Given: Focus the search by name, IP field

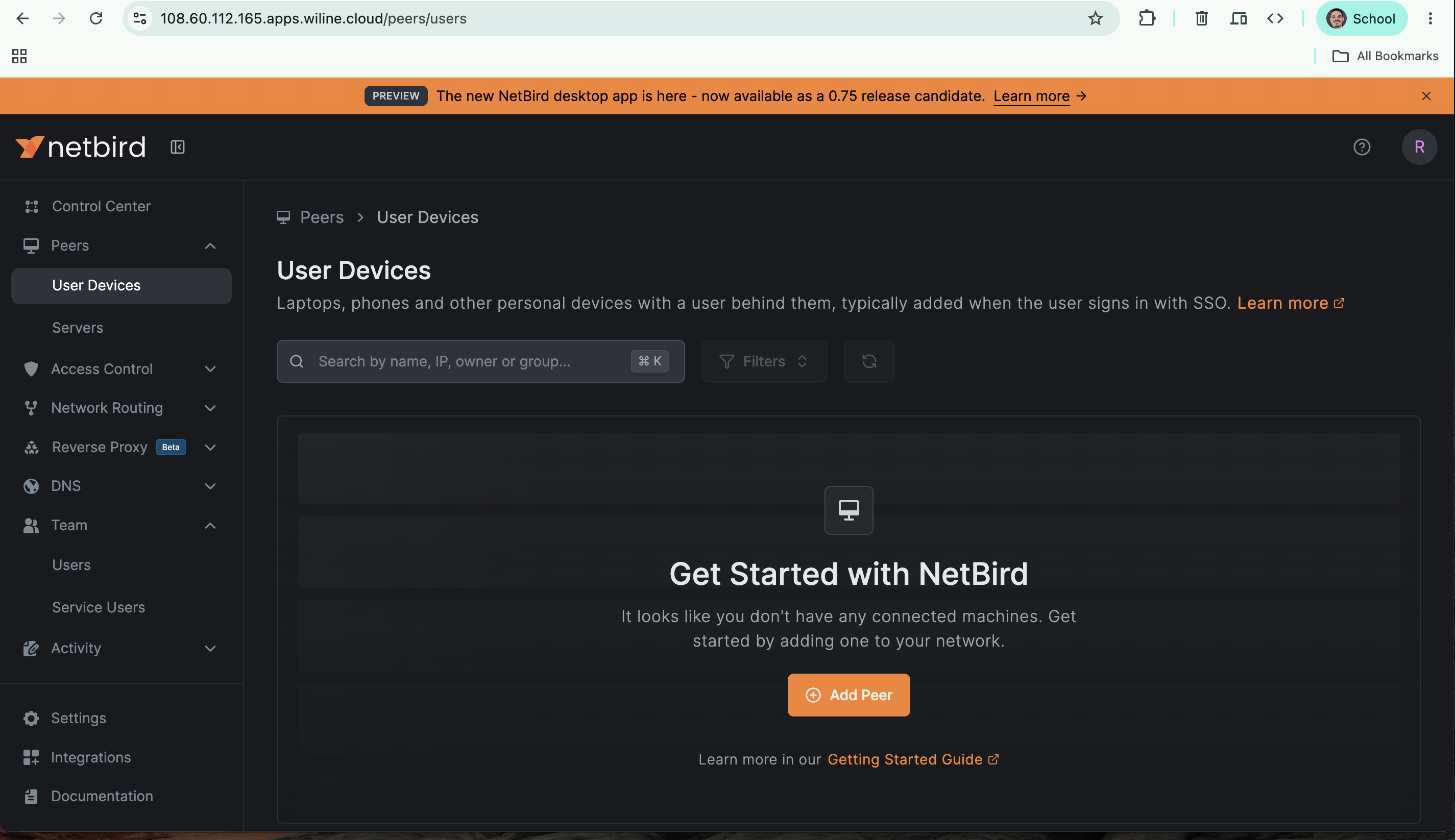Looking at the screenshot, I should click(480, 361).
